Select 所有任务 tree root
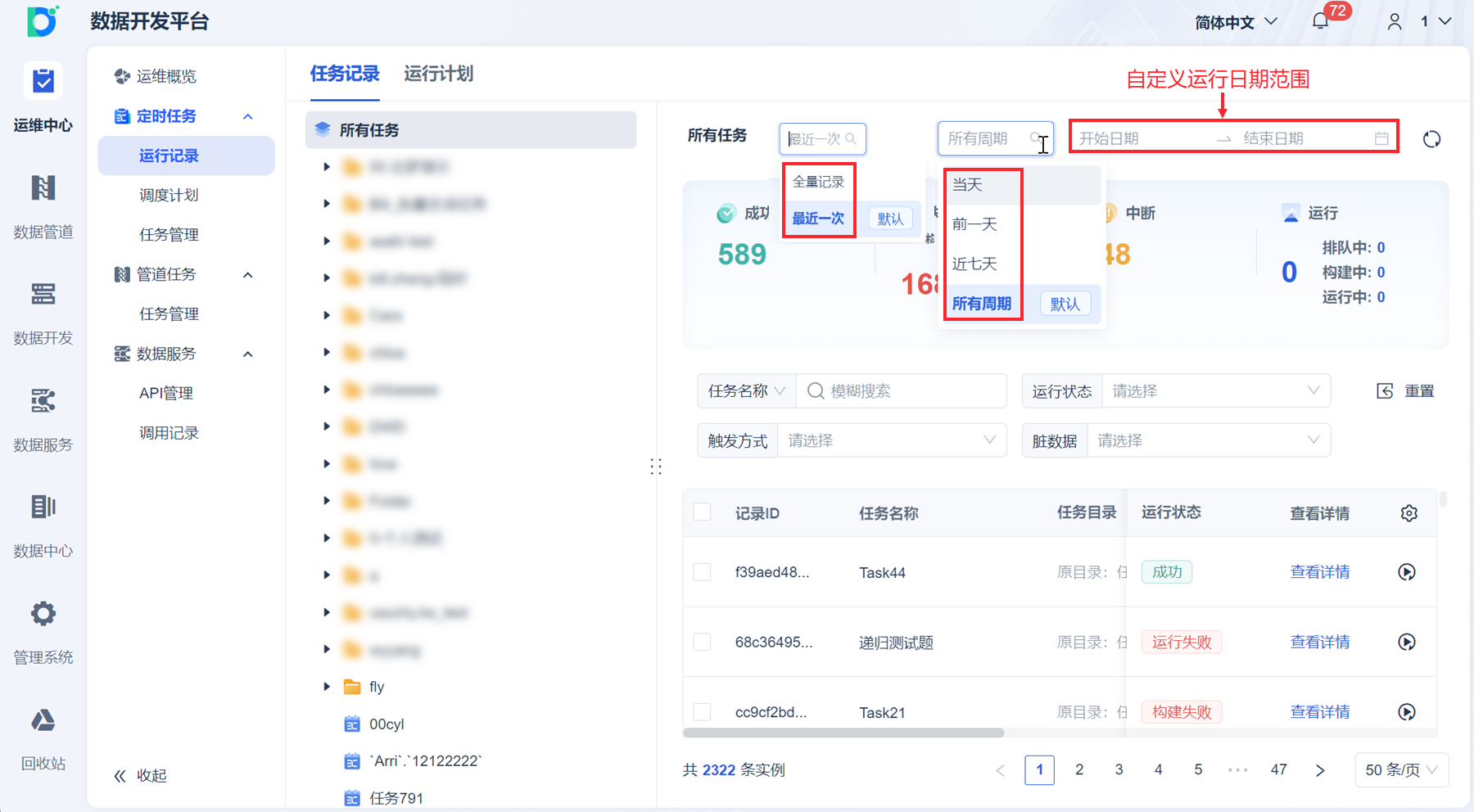 [471, 130]
